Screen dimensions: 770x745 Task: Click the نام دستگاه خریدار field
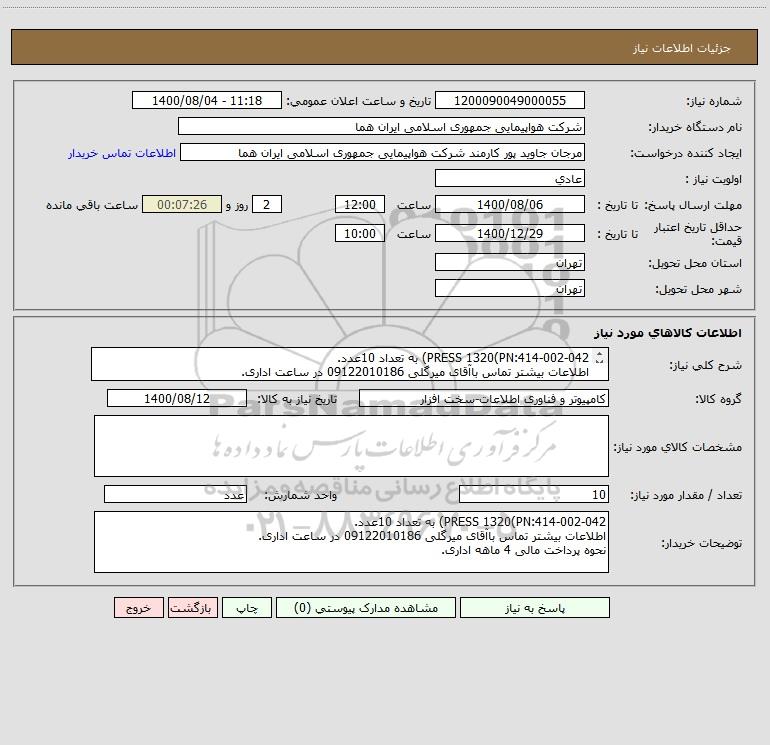[381, 126]
